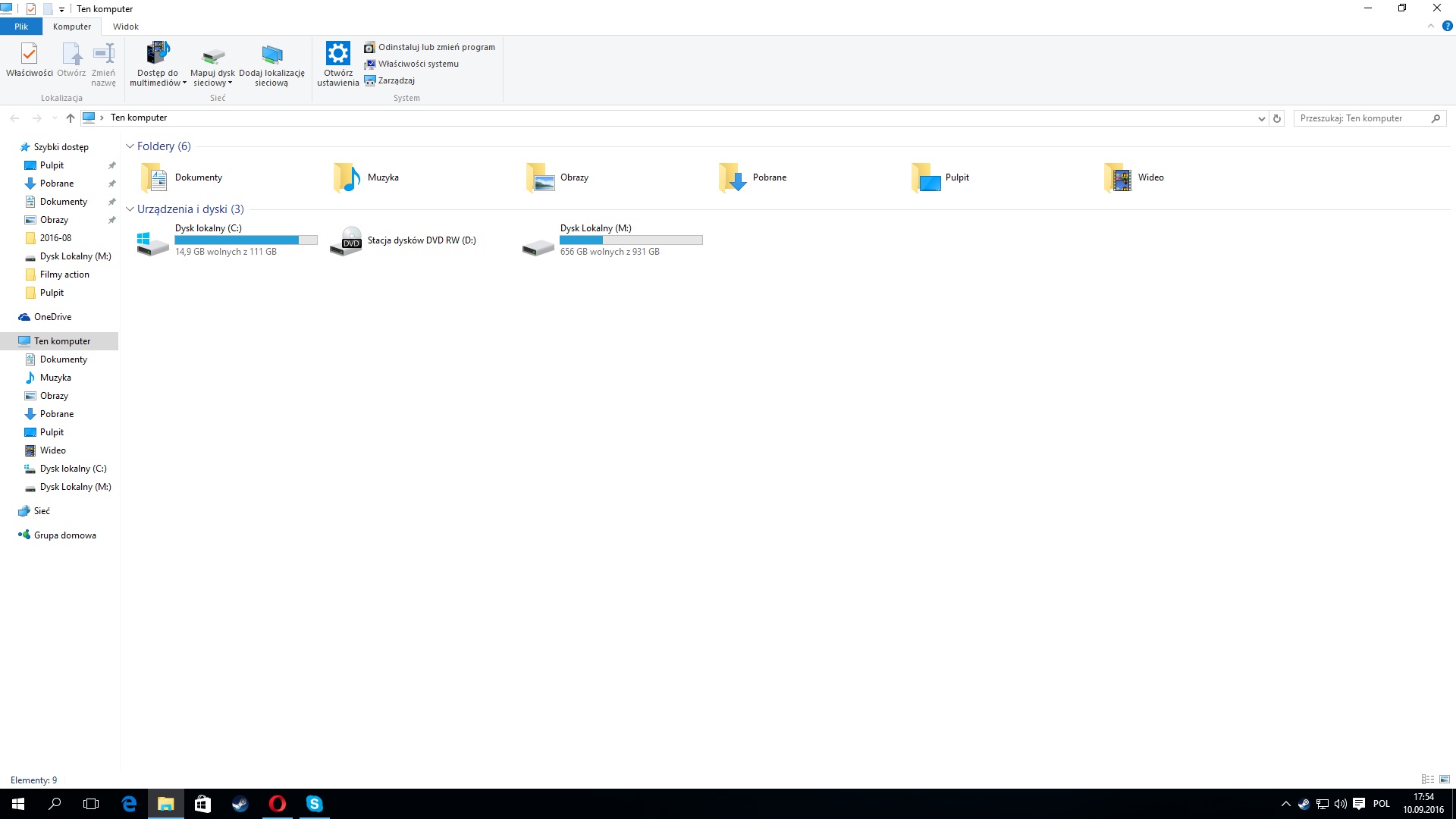Switch to details view layout icon

pyautogui.click(x=1428, y=780)
